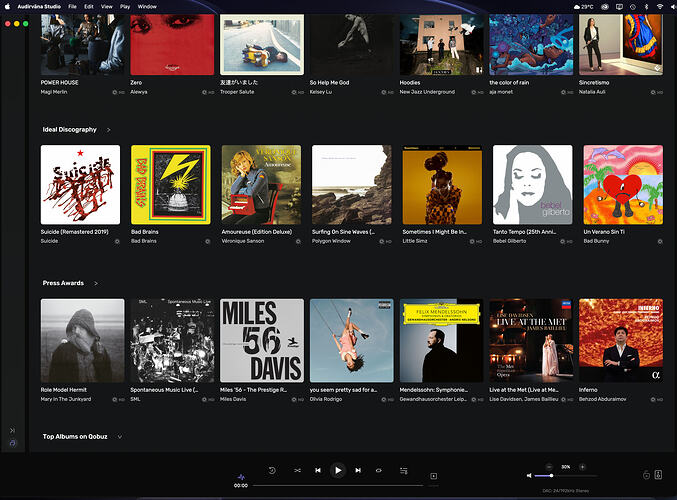The image size is (677, 500).
Task: Click the Wi-Fi icon in the menu bar
Action: pos(660,6)
